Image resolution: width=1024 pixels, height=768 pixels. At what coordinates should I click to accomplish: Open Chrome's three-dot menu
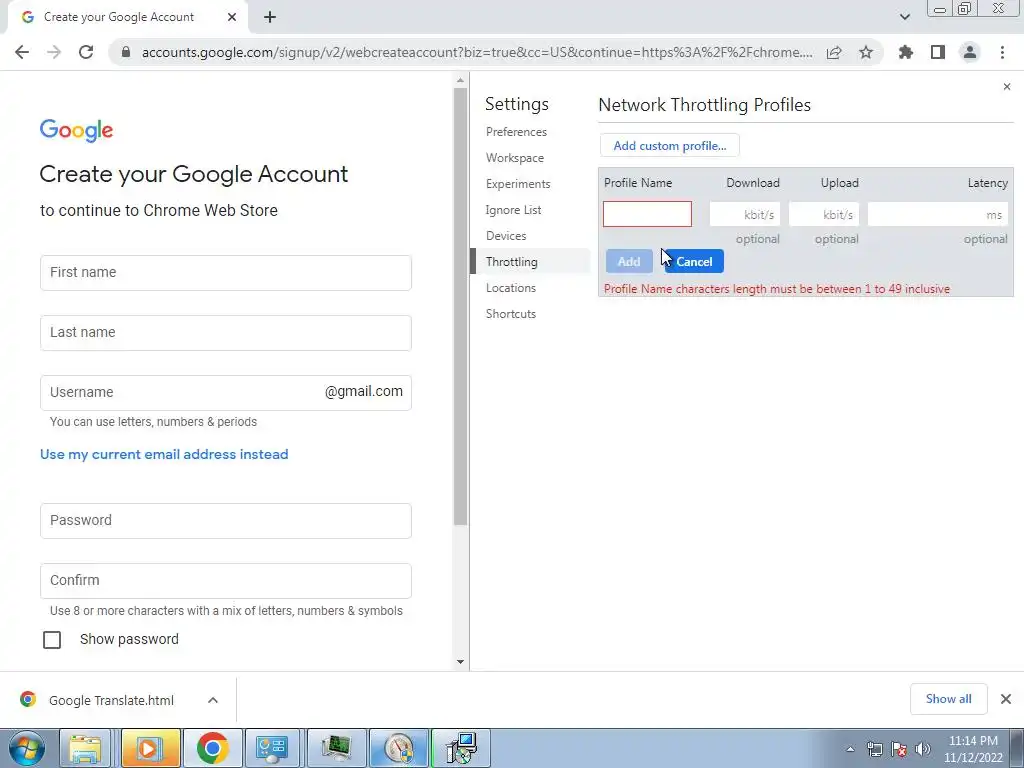pos(1002,52)
